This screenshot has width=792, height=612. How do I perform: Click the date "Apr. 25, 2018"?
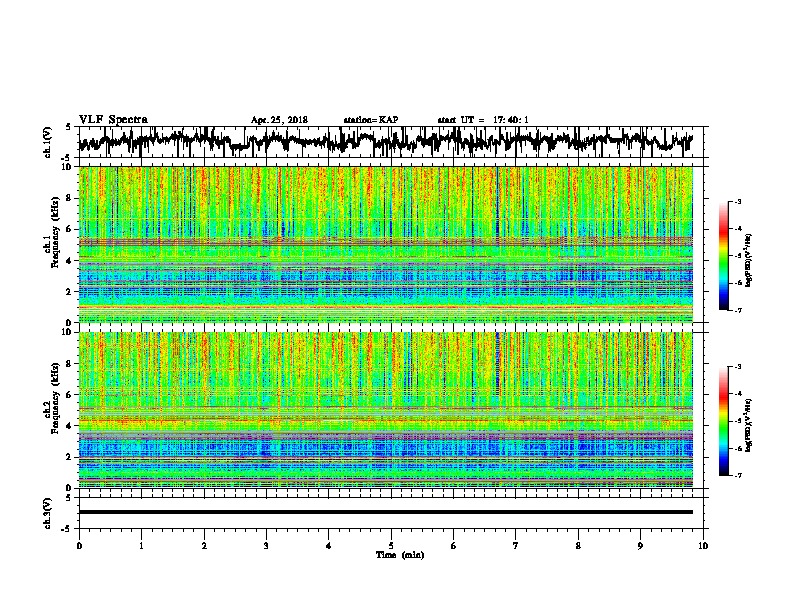click(279, 120)
